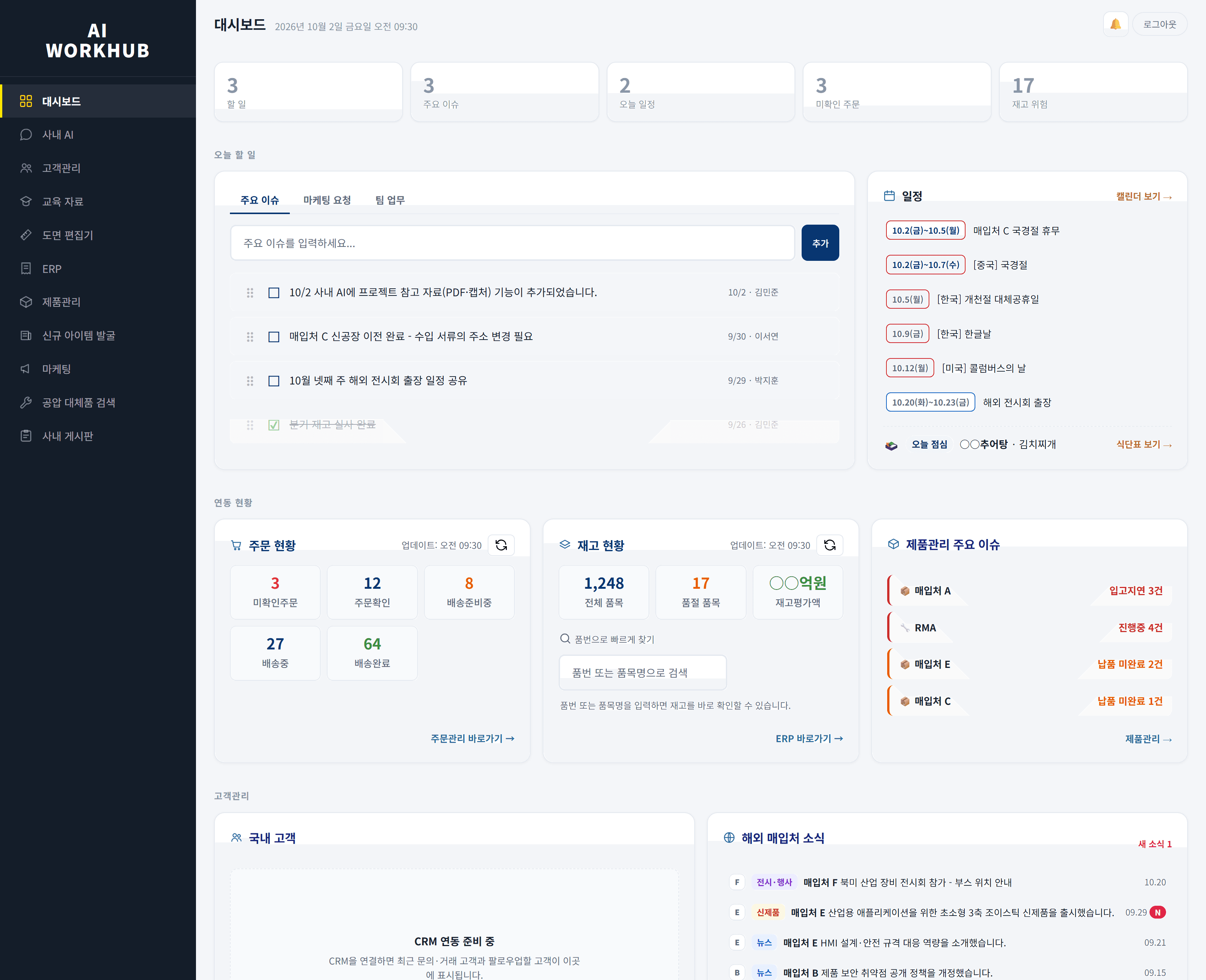Screen dimensions: 1206x980
Task: Click the 도면 편집기 ruler icon
Action: pyautogui.click(x=26, y=235)
